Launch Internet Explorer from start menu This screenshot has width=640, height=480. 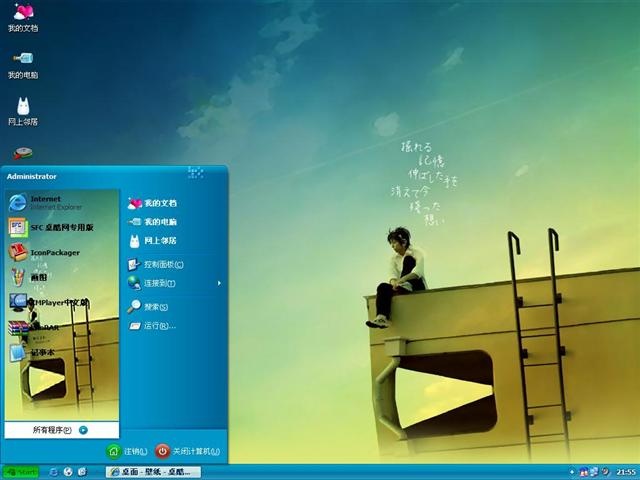click(62, 202)
